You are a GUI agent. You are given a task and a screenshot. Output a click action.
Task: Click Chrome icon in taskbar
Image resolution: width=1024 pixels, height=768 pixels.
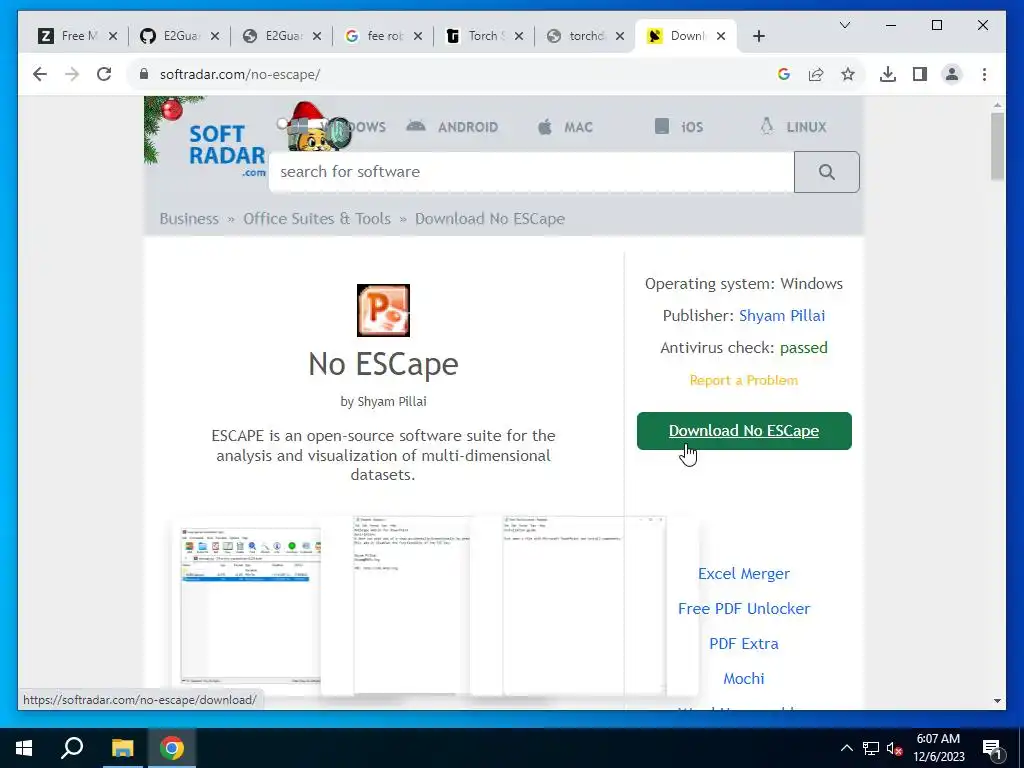[x=172, y=748]
